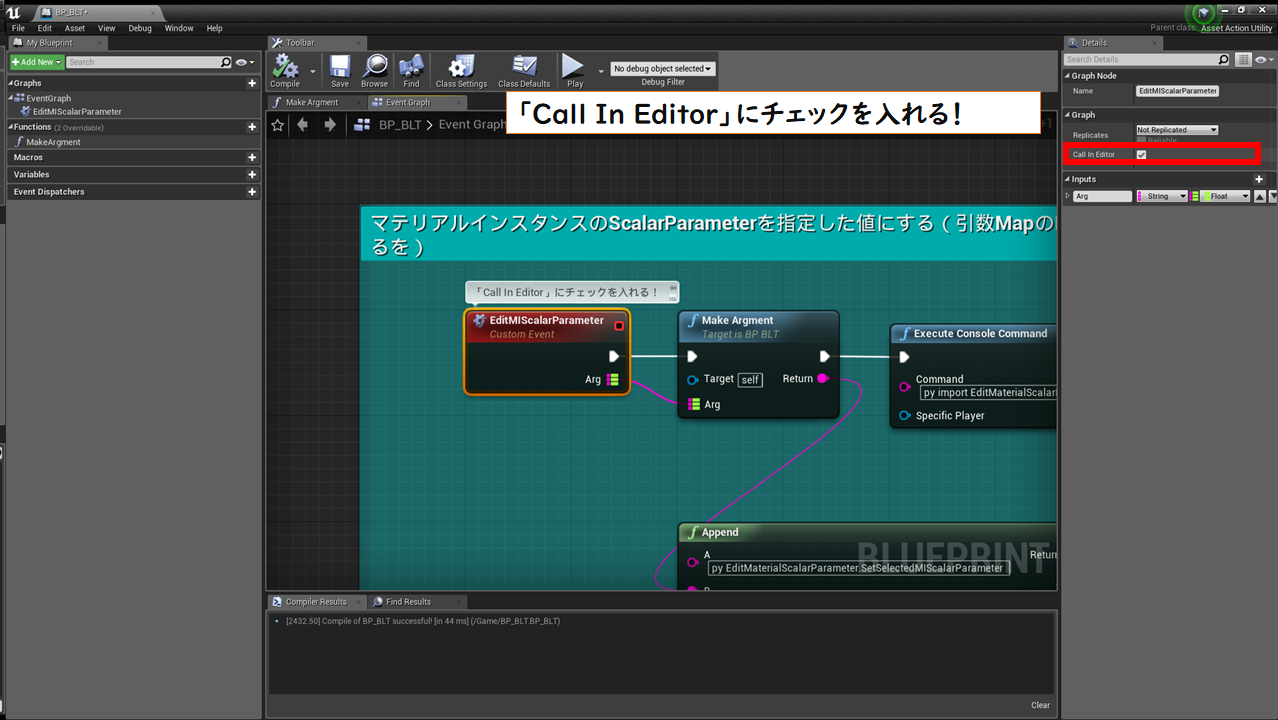Screen dimensions: 1278x720
Task: Start Play from the toolbar
Action: (573, 67)
